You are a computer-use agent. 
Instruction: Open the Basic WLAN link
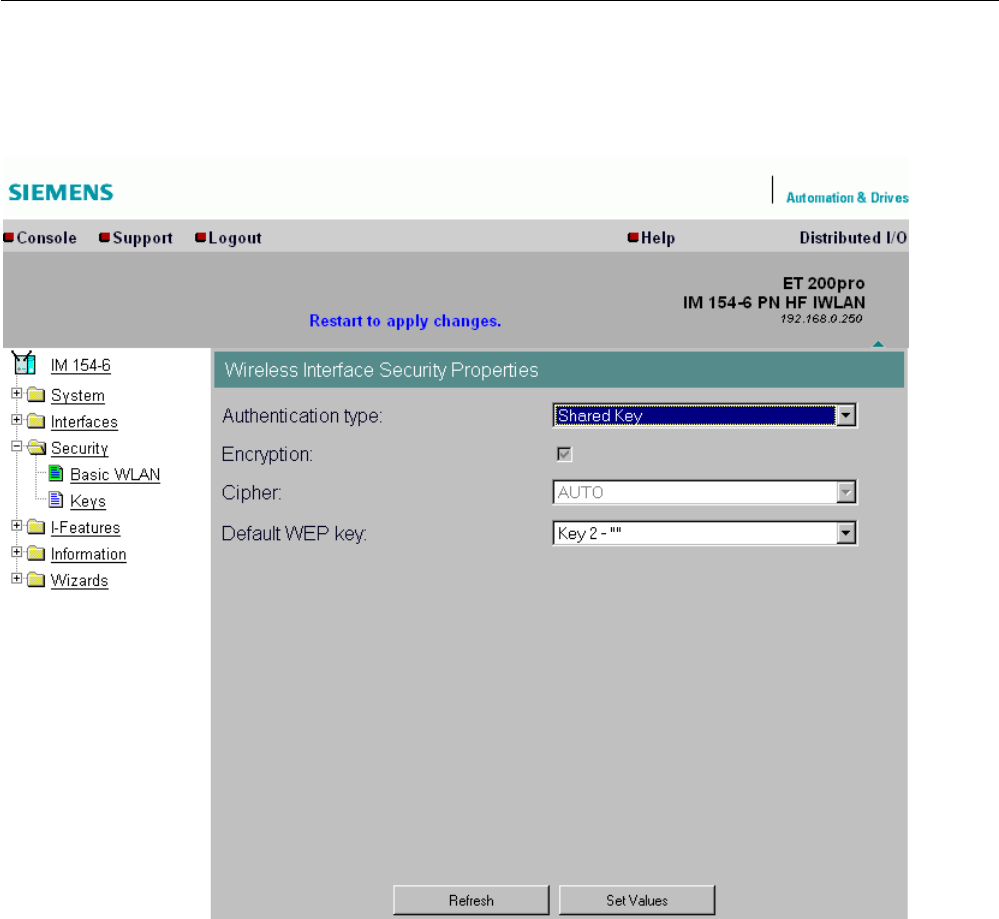click(x=115, y=475)
